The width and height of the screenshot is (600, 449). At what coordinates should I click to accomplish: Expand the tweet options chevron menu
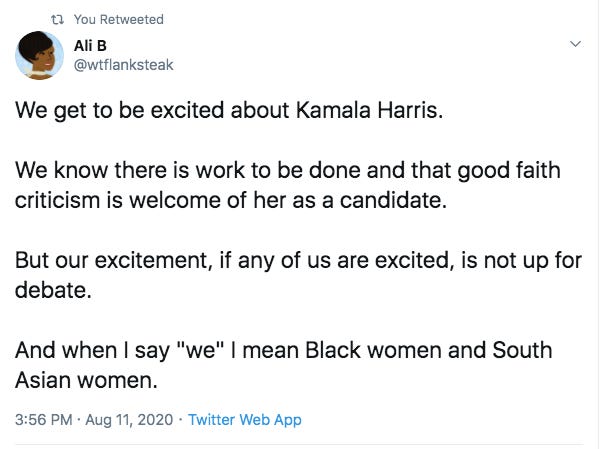(575, 44)
